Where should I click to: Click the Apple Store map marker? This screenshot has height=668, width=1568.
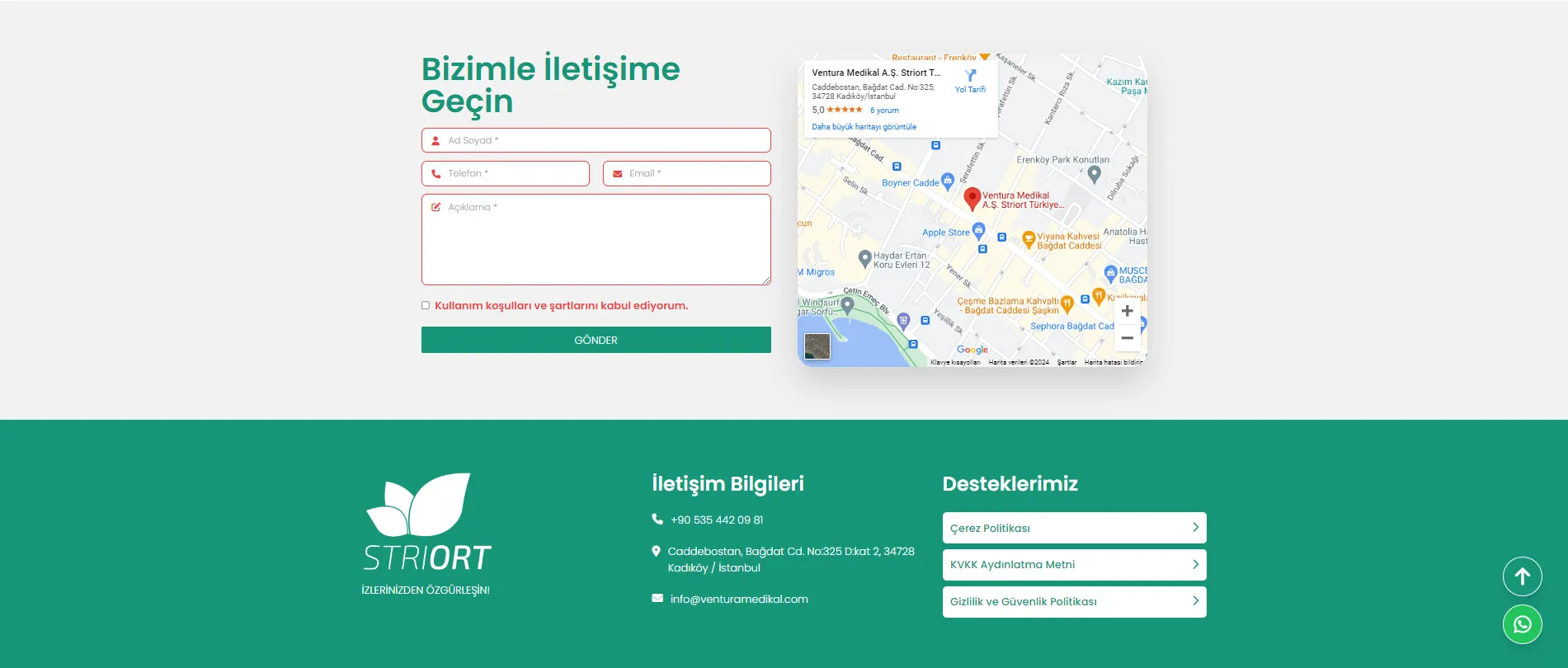point(978,230)
